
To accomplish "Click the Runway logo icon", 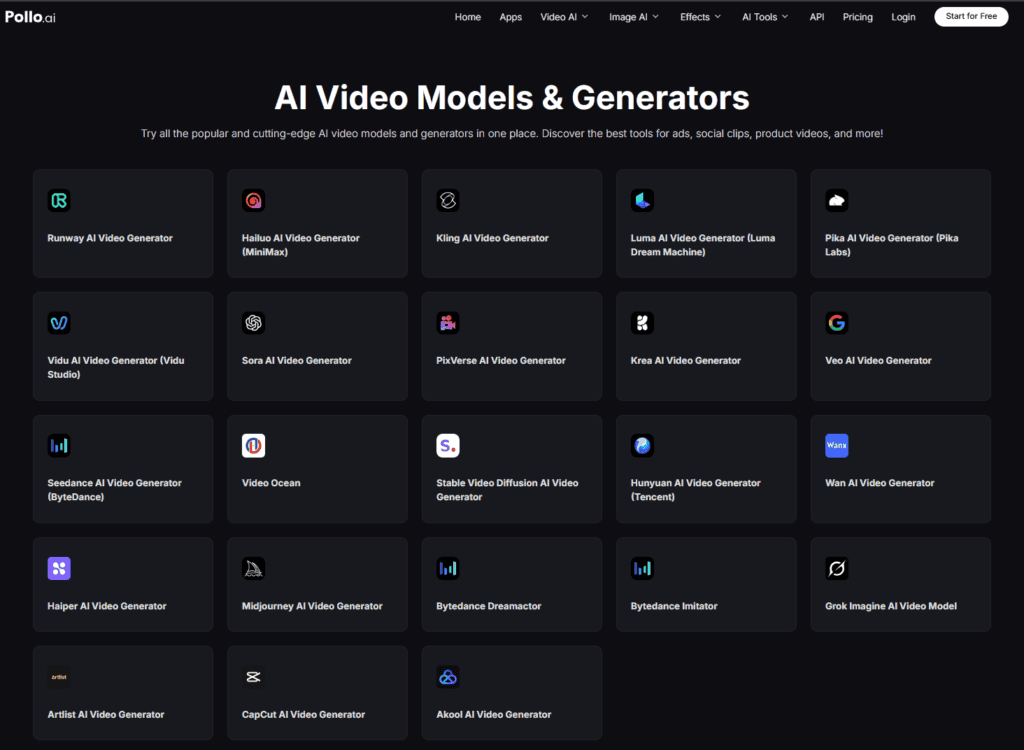I will 59,201.
